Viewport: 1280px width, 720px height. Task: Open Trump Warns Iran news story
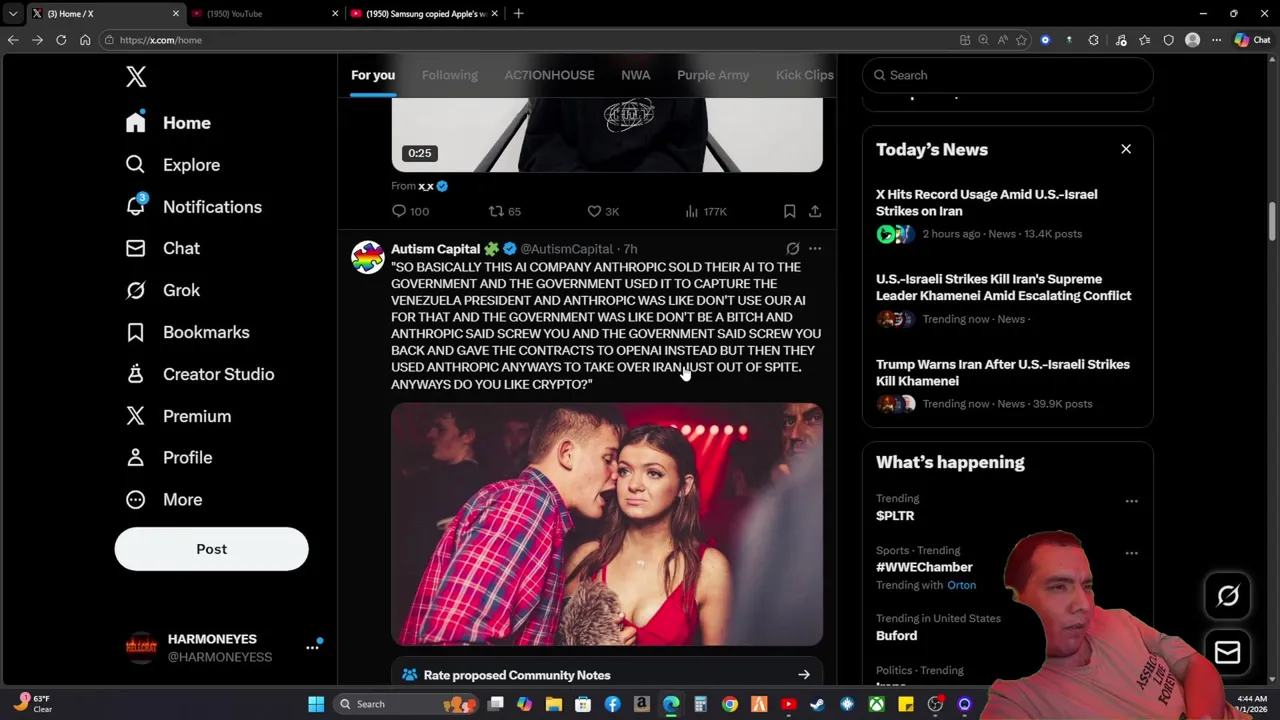[x=1007, y=384]
